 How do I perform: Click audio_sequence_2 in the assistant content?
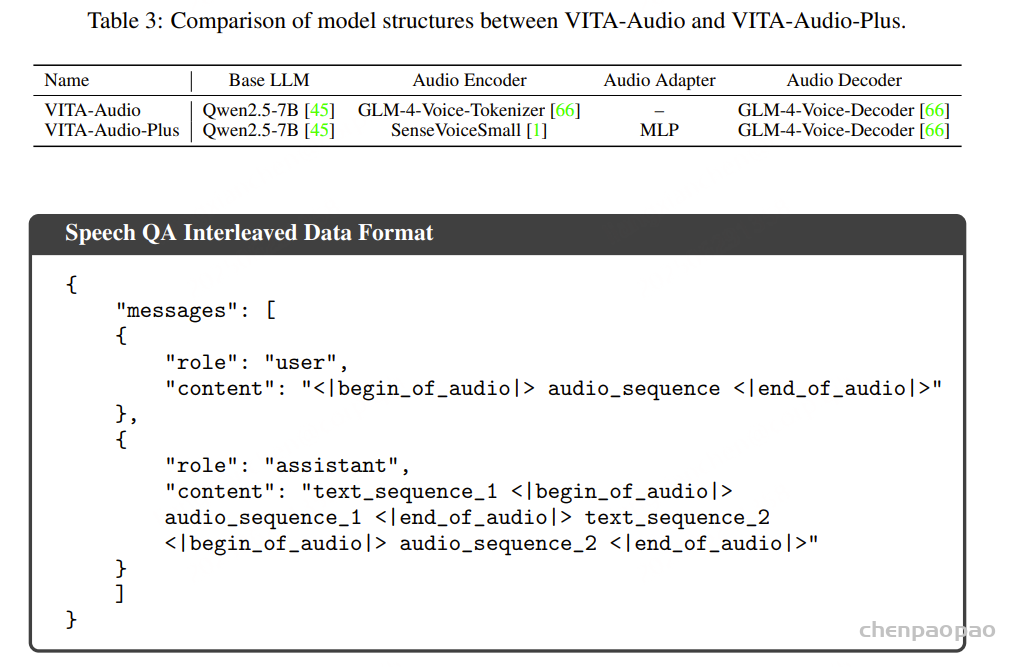(x=498, y=543)
